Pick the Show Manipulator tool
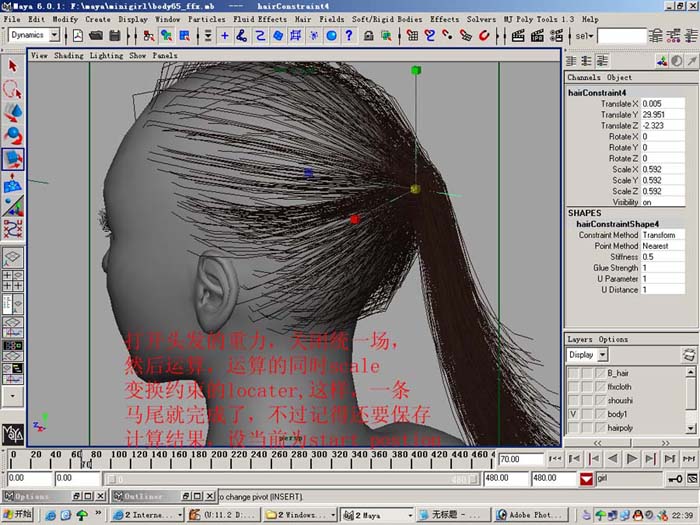This screenshot has width=700, height=525. 12,206
